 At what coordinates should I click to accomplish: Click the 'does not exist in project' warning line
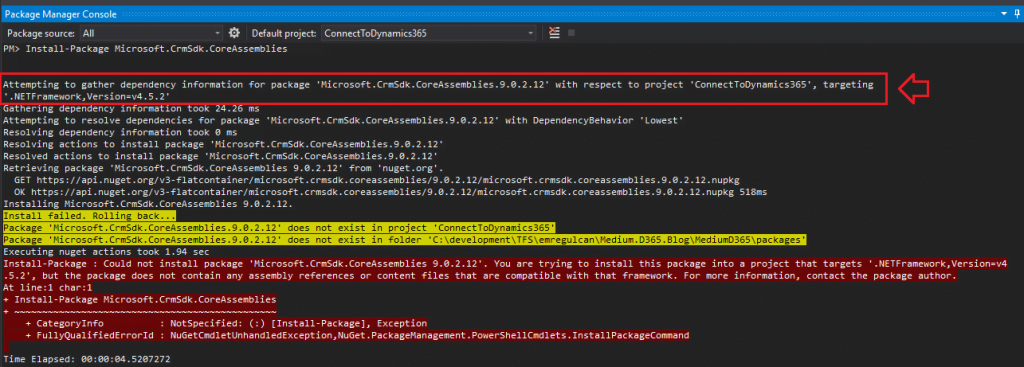coord(280,227)
